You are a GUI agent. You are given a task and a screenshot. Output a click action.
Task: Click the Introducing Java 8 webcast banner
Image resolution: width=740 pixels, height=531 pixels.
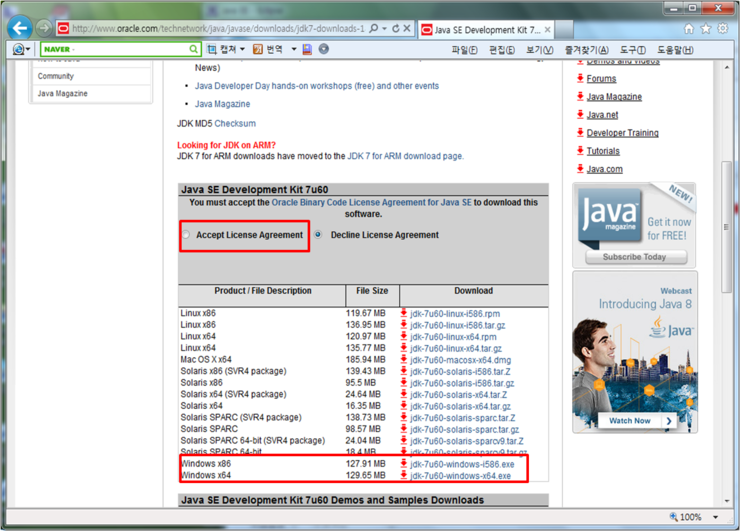coord(635,352)
